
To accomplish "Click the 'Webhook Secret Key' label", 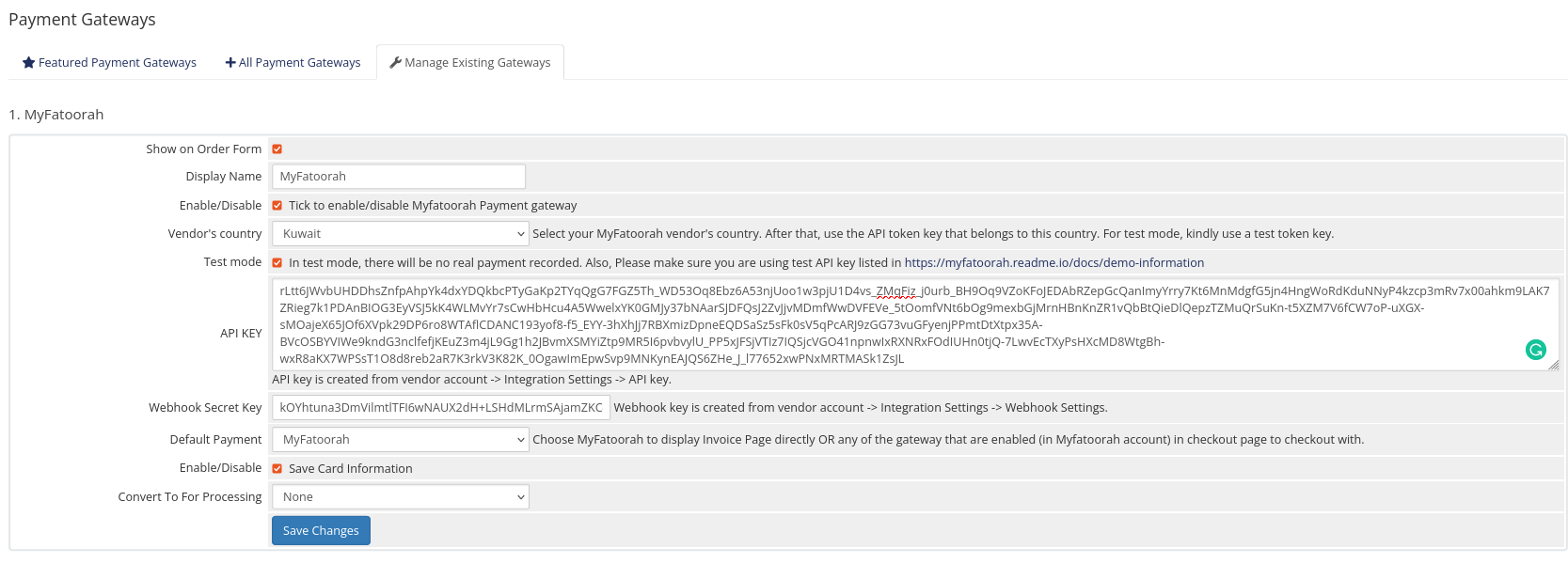I will pyautogui.click(x=205, y=407).
